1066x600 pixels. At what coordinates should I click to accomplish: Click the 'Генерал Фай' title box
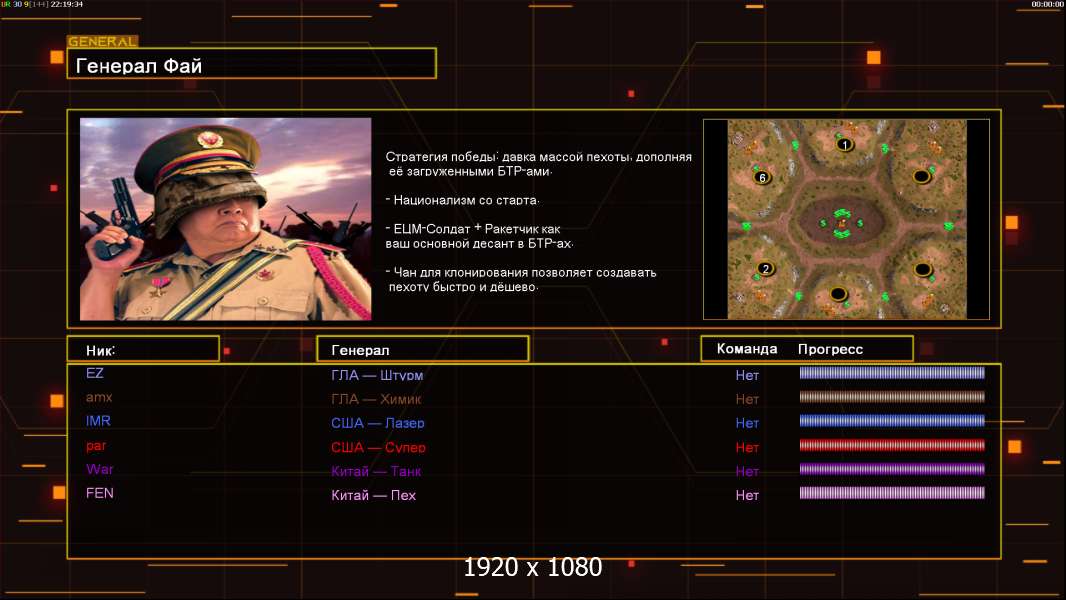pos(252,63)
